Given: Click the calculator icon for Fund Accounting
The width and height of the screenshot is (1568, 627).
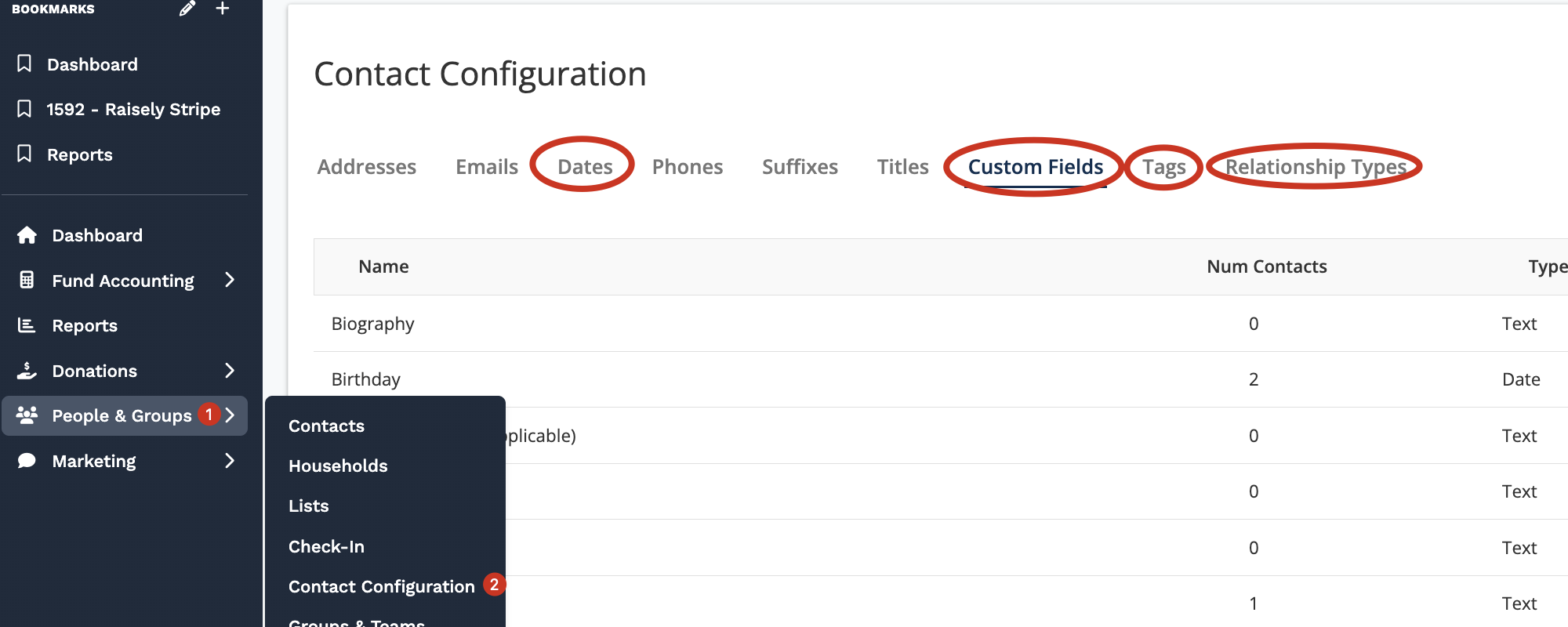Looking at the screenshot, I should pyautogui.click(x=27, y=280).
